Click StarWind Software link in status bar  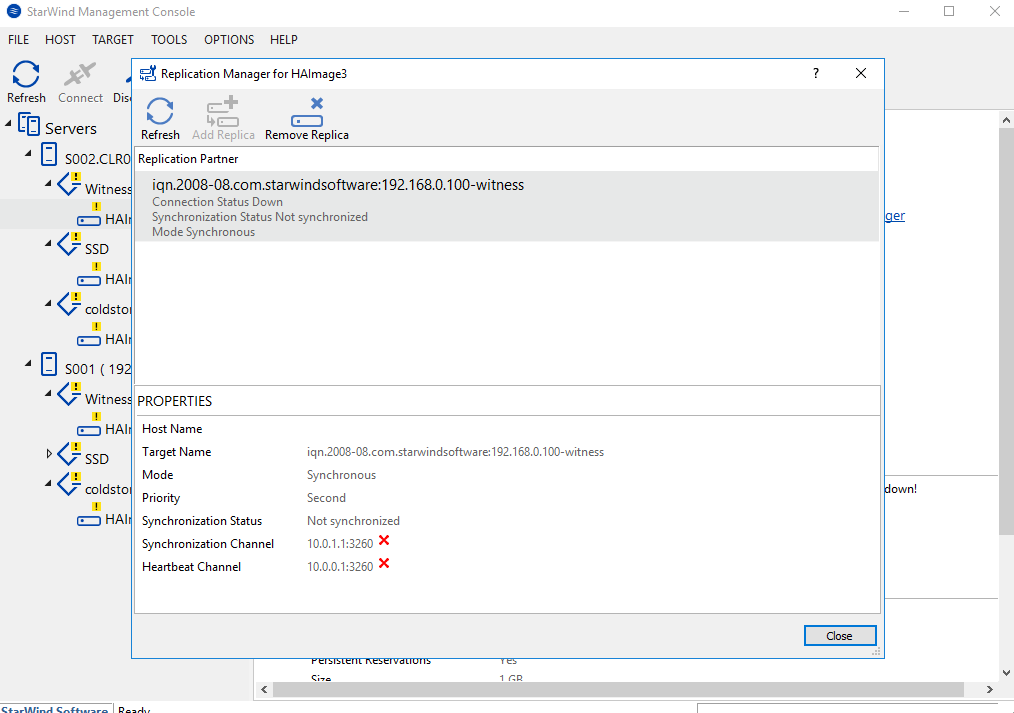click(54, 709)
